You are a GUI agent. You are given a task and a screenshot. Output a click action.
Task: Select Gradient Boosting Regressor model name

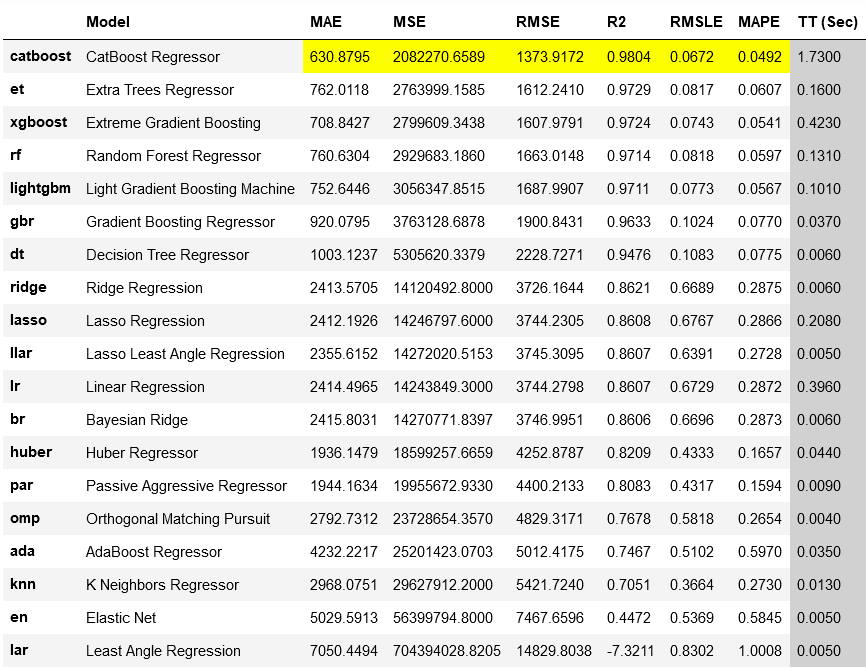click(181, 222)
